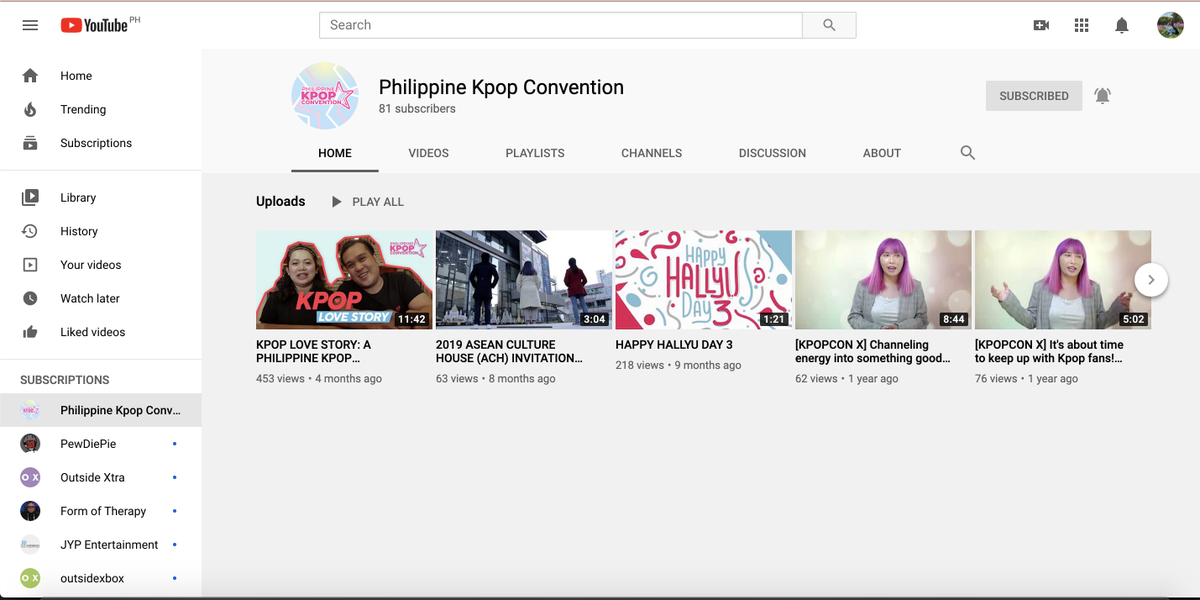The height and width of the screenshot is (600, 1200).
Task: Open the YouTube apps grid
Action: tap(1081, 25)
